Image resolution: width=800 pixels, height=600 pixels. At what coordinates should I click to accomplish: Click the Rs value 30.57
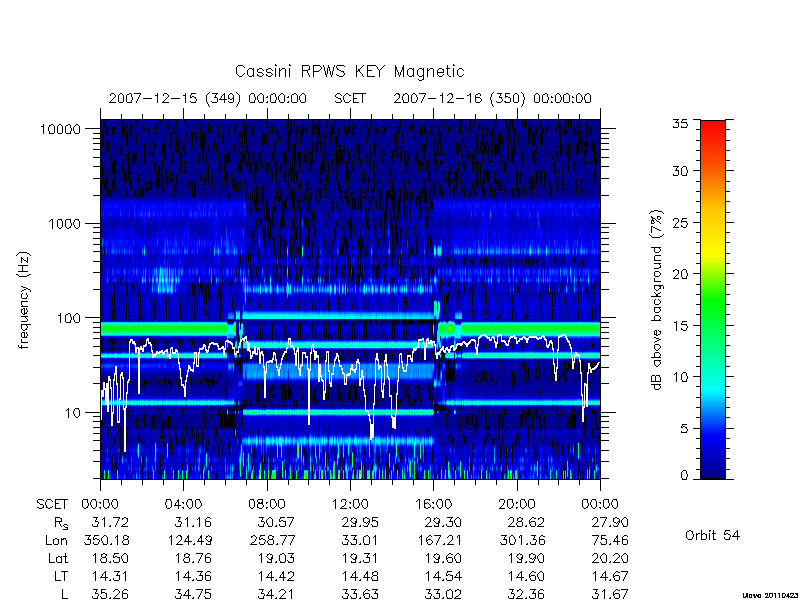pos(277,522)
